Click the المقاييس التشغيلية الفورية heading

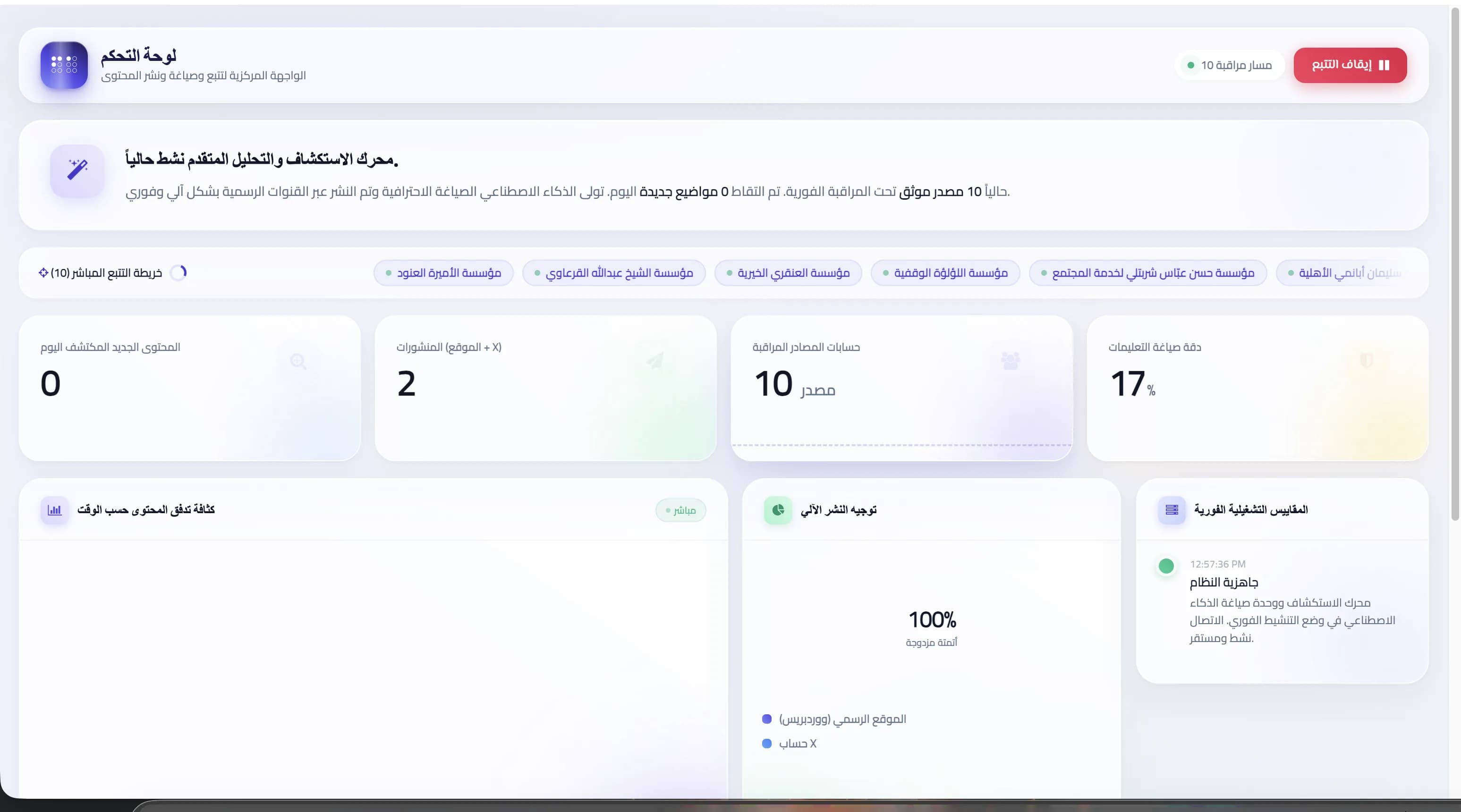pos(1251,510)
